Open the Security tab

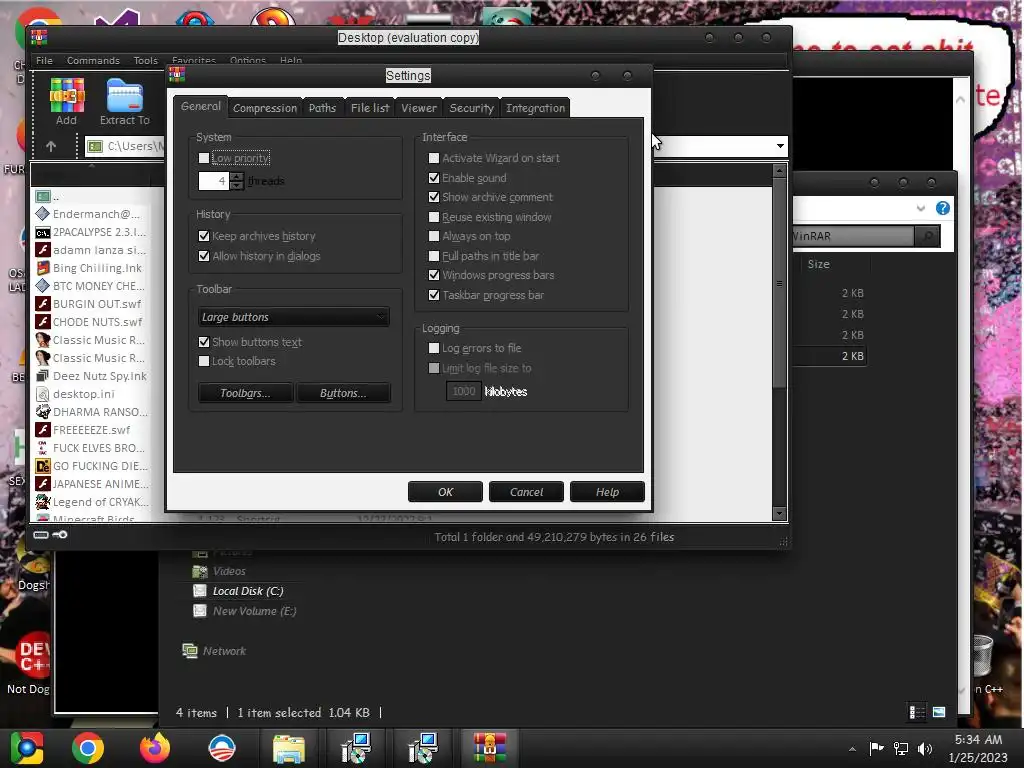(471, 108)
